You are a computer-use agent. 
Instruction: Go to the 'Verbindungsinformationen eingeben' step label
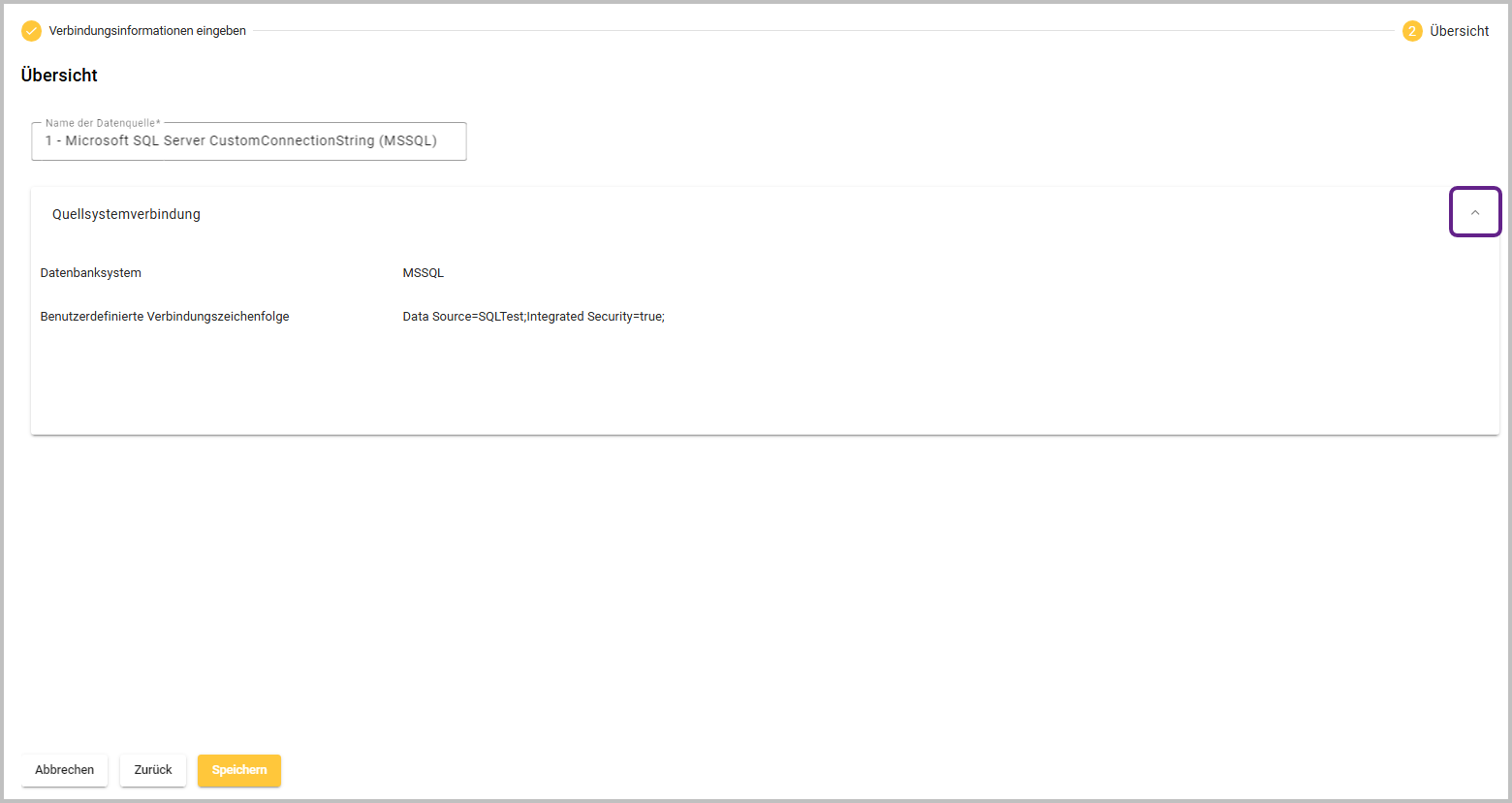pos(147,31)
